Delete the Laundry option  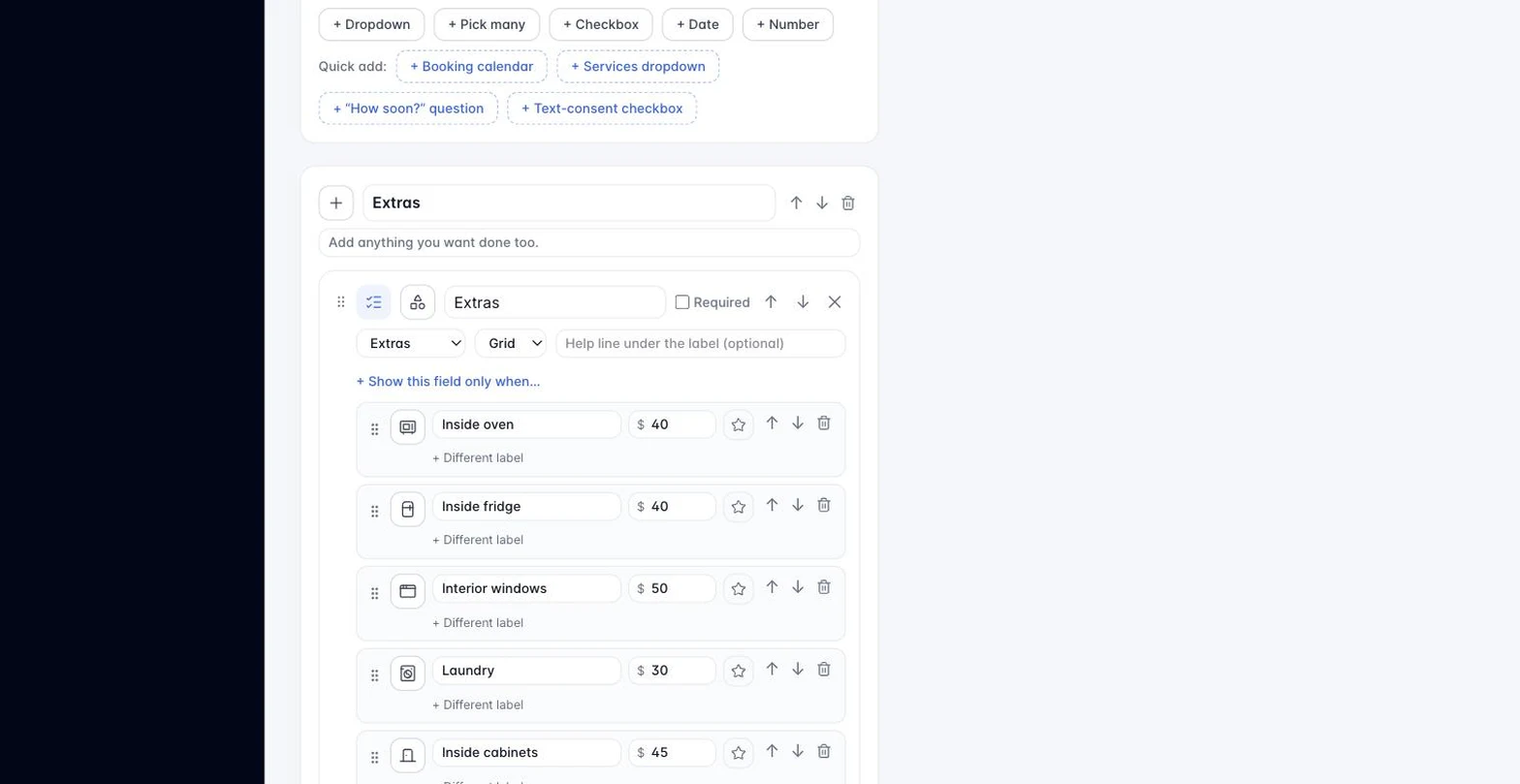click(824, 669)
